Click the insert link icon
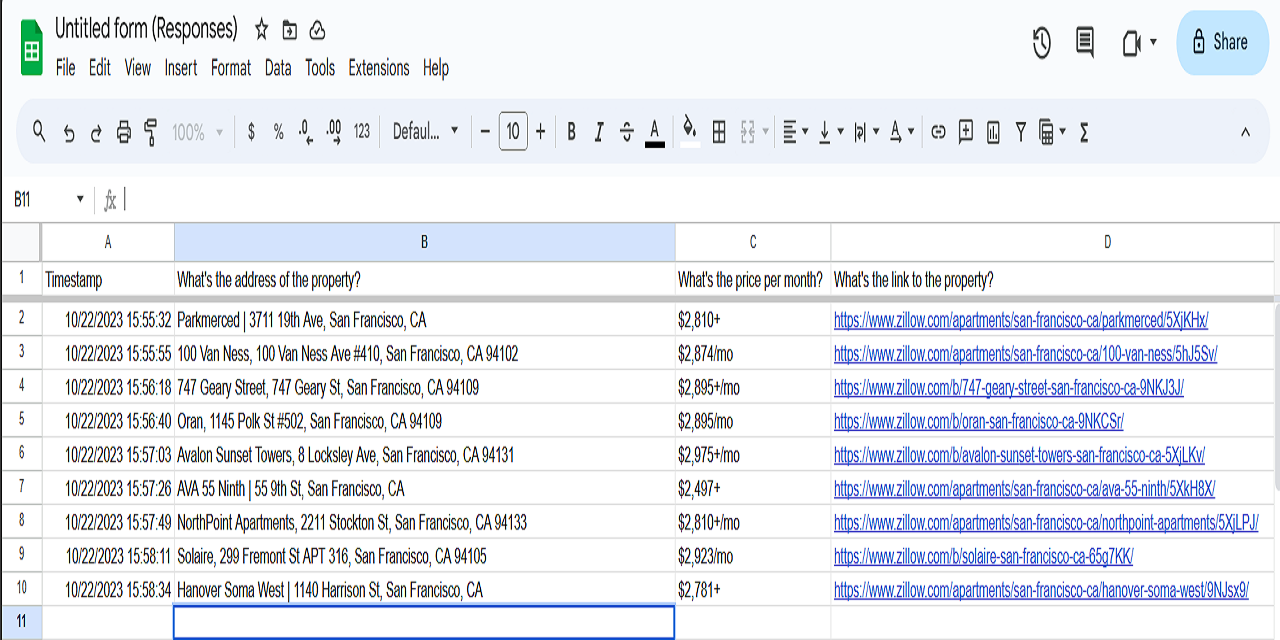Image resolution: width=1280 pixels, height=640 pixels. pyautogui.click(x=938, y=131)
